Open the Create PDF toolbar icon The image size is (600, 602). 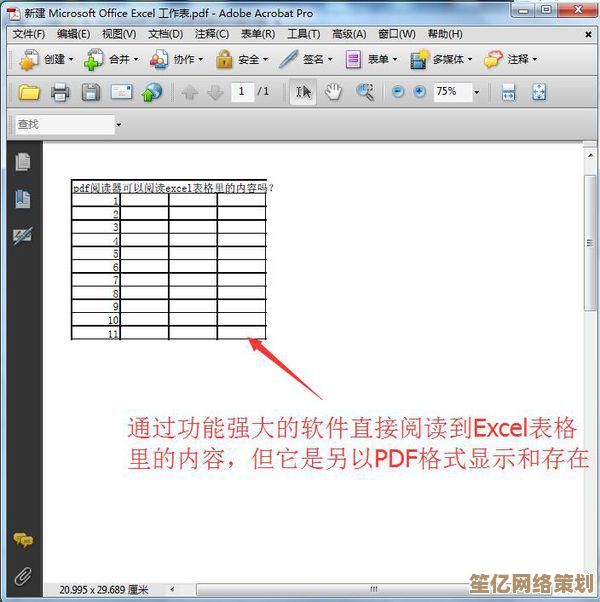(x=29, y=60)
